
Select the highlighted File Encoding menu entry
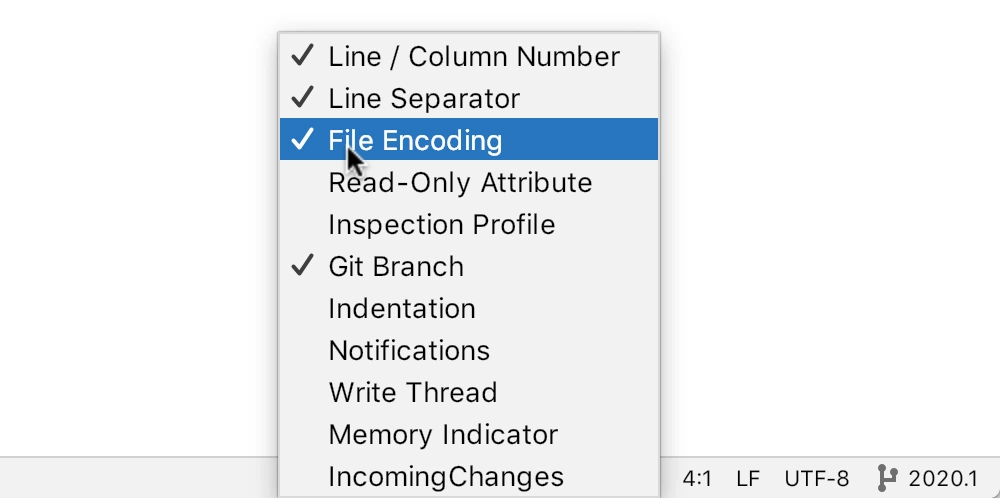(x=469, y=139)
